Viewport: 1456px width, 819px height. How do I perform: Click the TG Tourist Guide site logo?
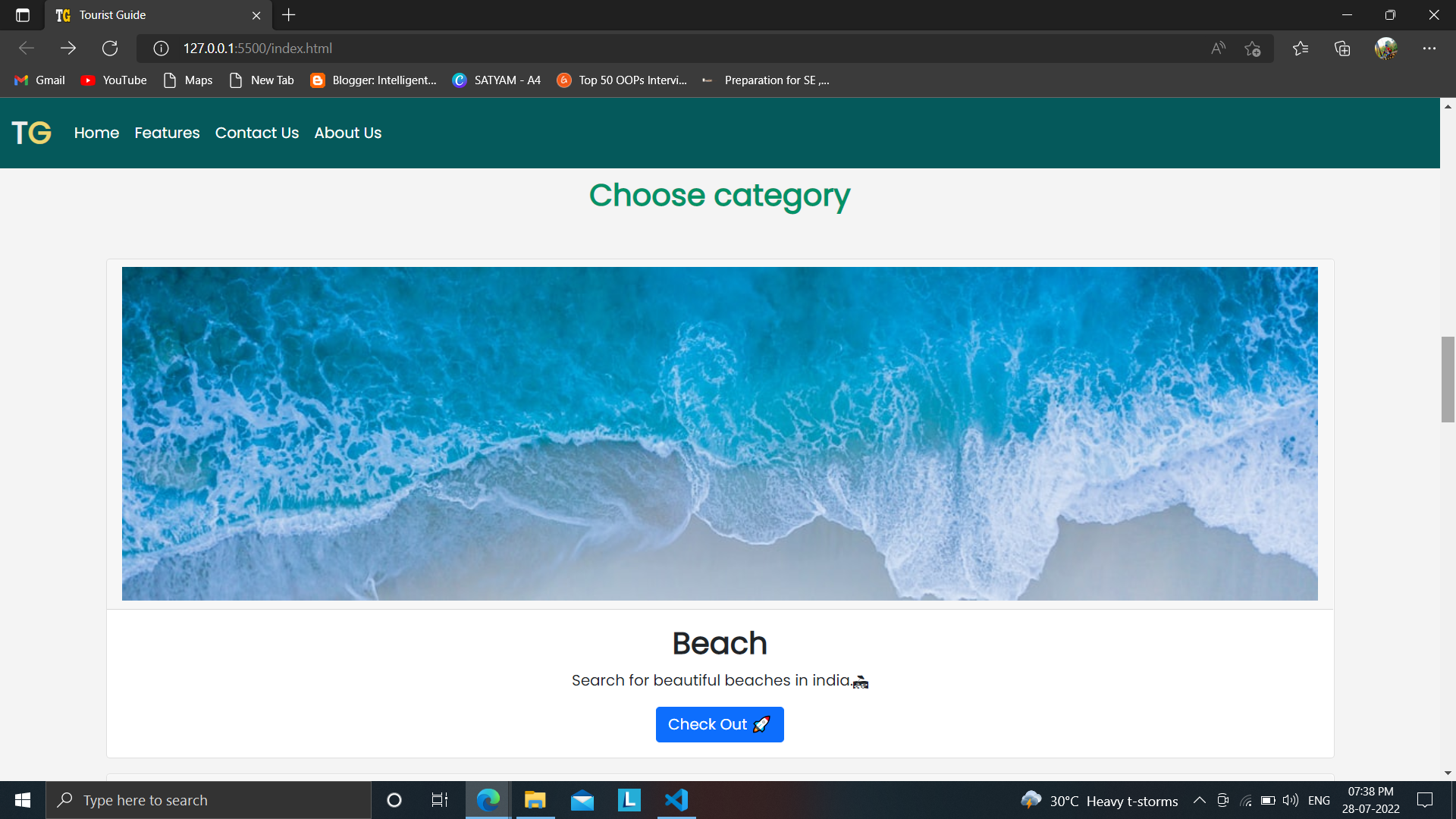(30, 132)
